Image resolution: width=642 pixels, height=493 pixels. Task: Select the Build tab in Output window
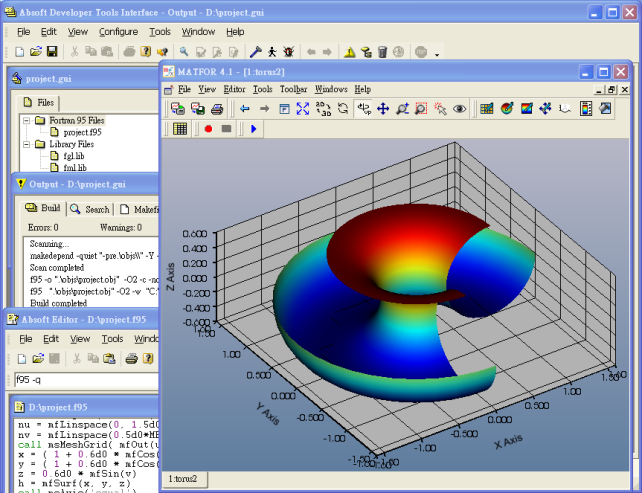tap(43, 208)
